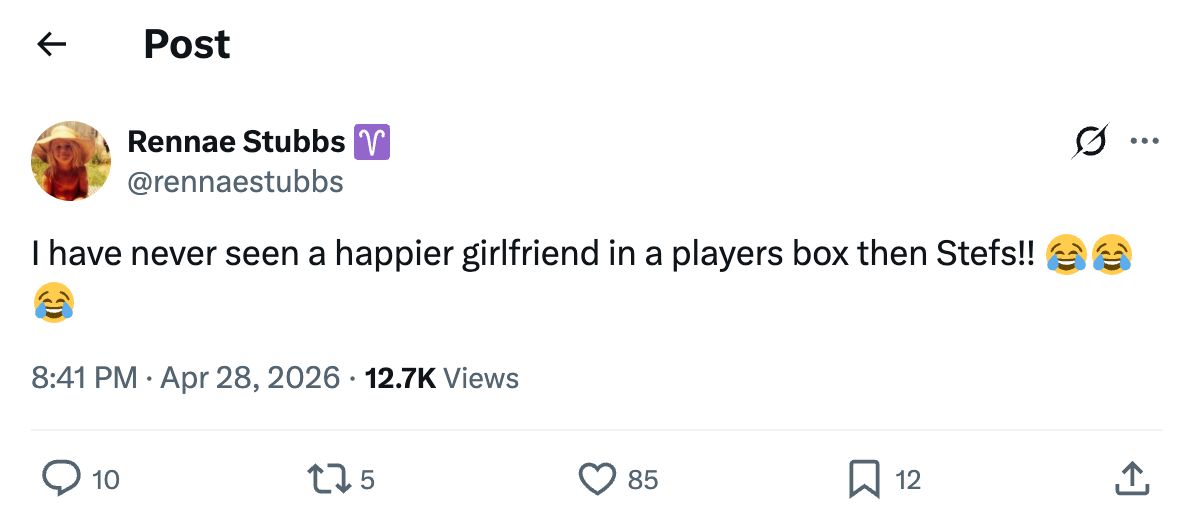Click the @rennaestubbs handle
The height and width of the screenshot is (513, 1185).
(235, 181)
